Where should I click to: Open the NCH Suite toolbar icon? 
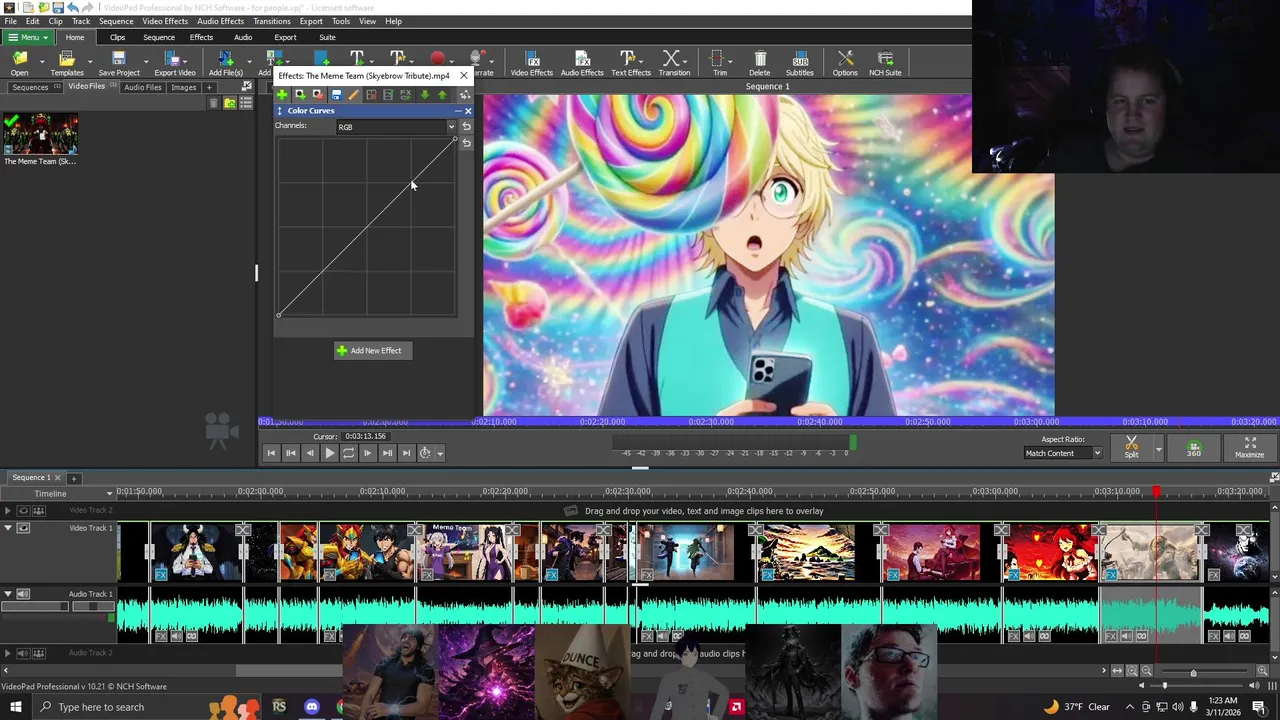[x=885, y=63]
